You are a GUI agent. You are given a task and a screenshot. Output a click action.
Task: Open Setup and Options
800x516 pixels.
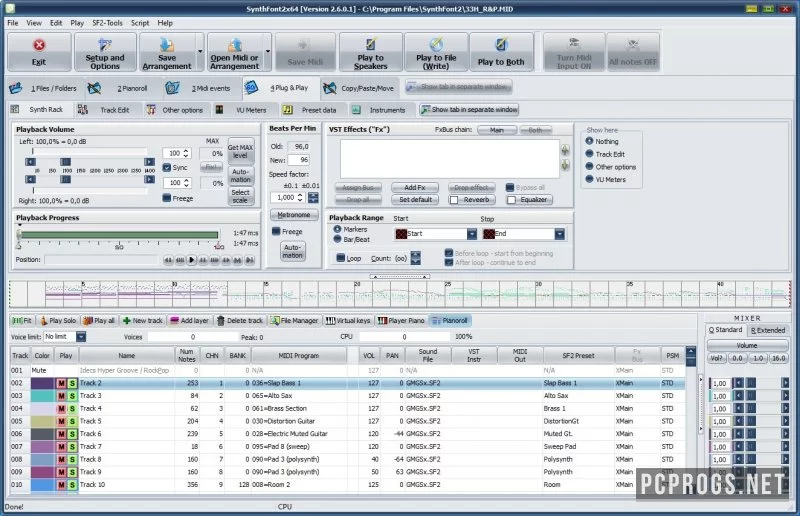click(105, 52)
